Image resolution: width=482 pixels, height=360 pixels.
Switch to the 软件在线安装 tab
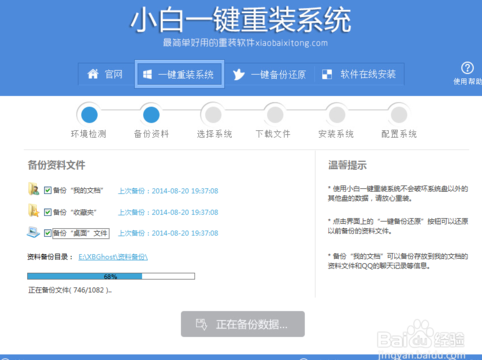point(359,74)
